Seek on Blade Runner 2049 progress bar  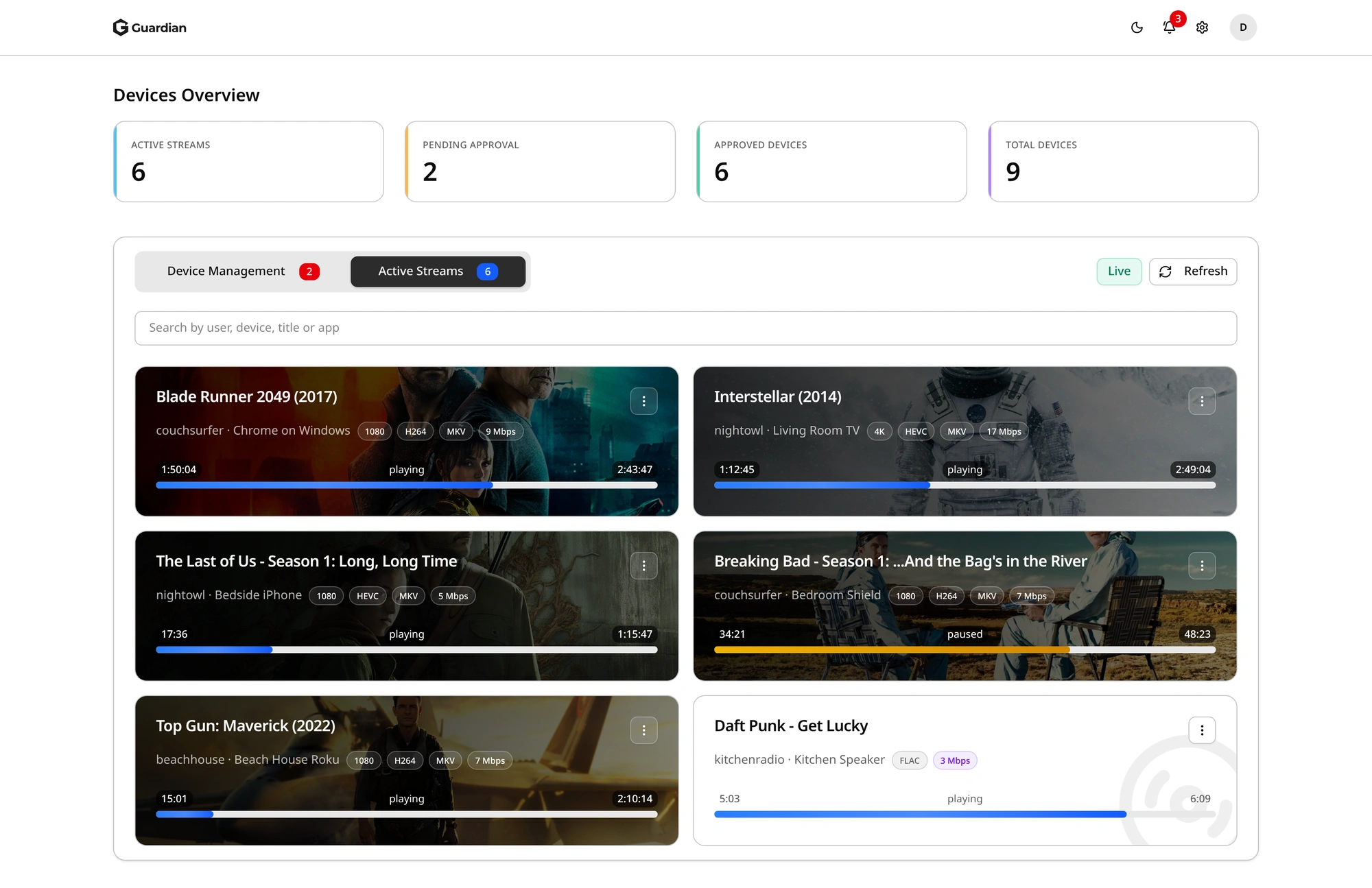click(406, 485)
